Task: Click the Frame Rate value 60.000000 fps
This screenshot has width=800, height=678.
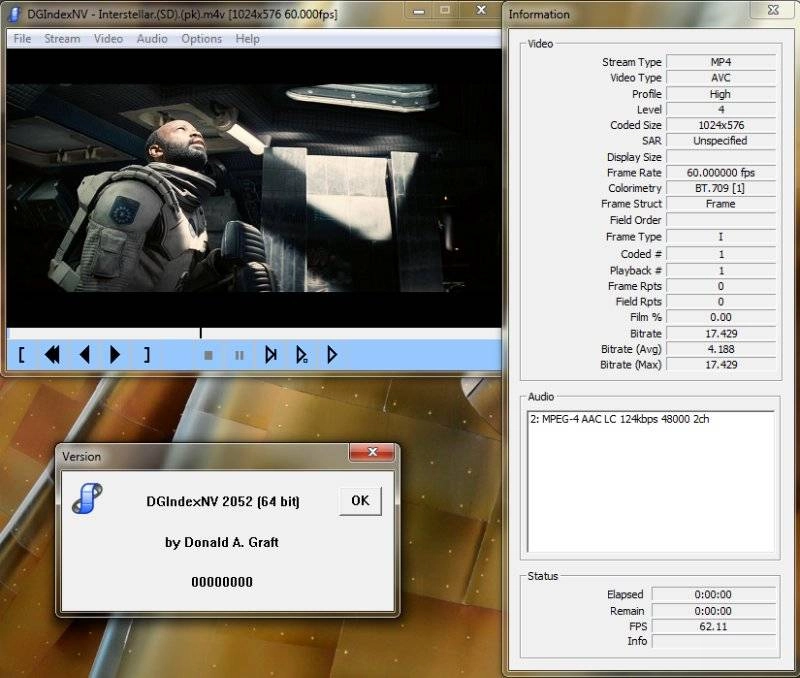Action: (x=720, y=173)
